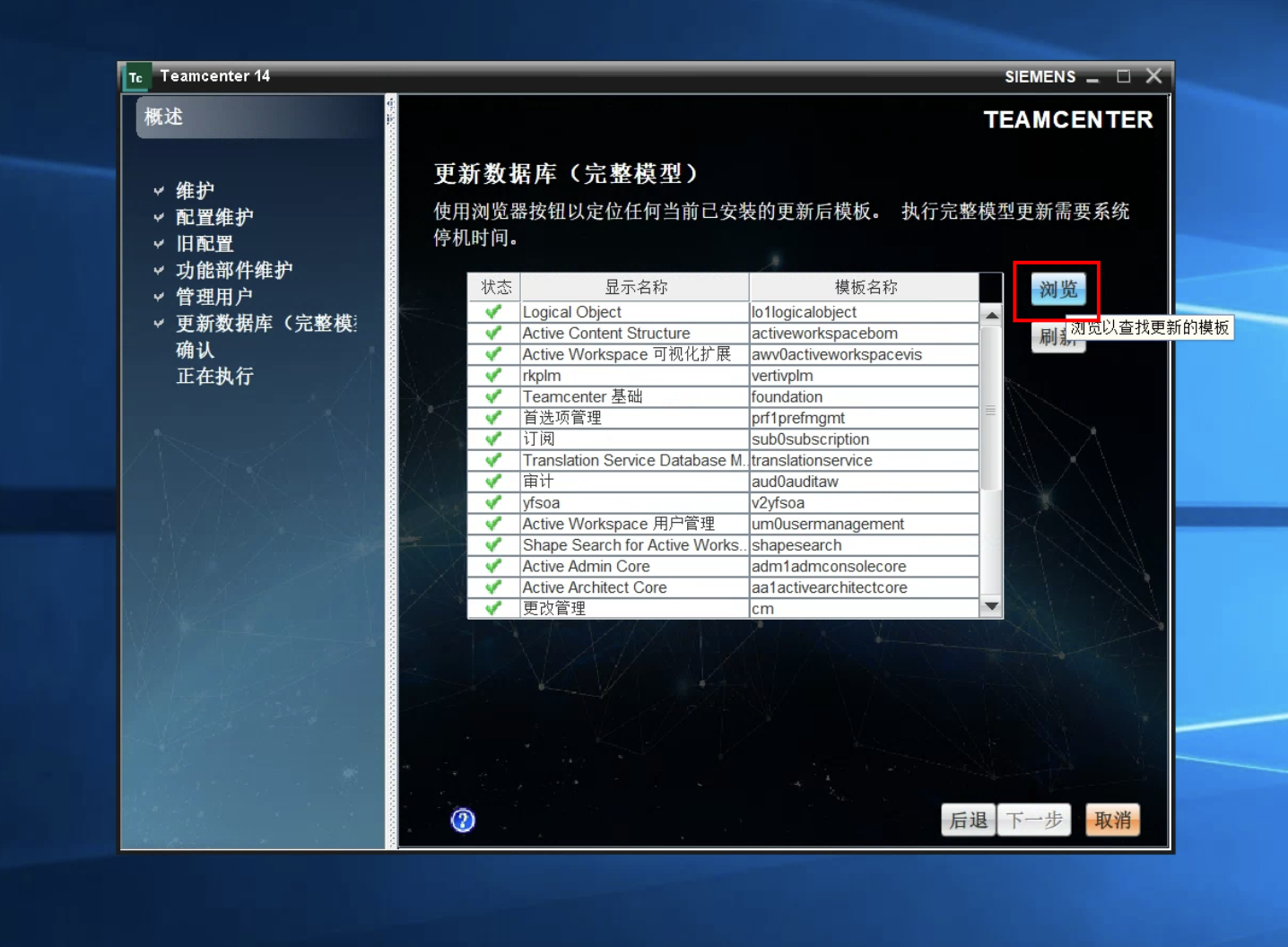Select the foundation template cell

[865, 396]
